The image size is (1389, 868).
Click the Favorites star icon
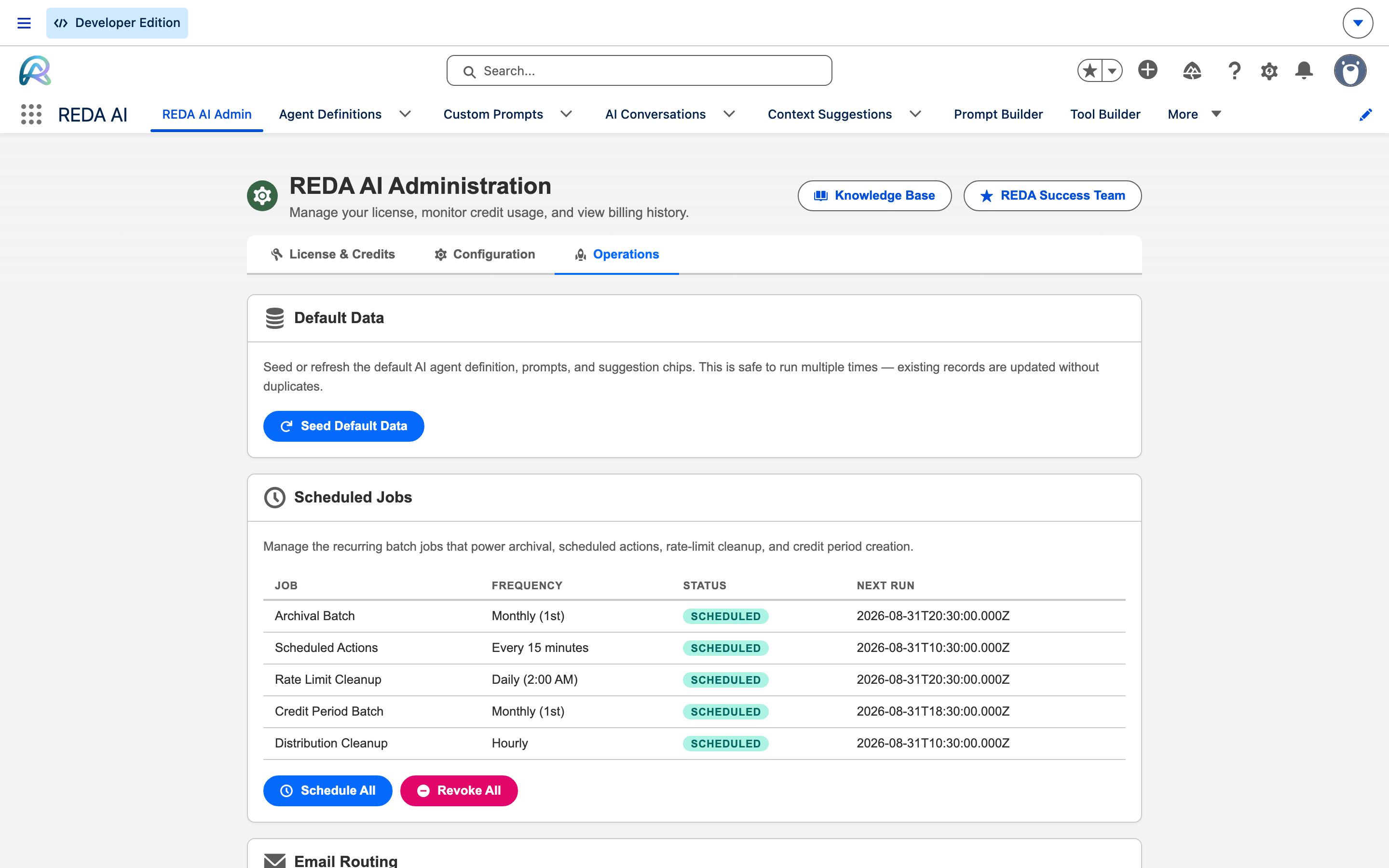[1089, 70]
